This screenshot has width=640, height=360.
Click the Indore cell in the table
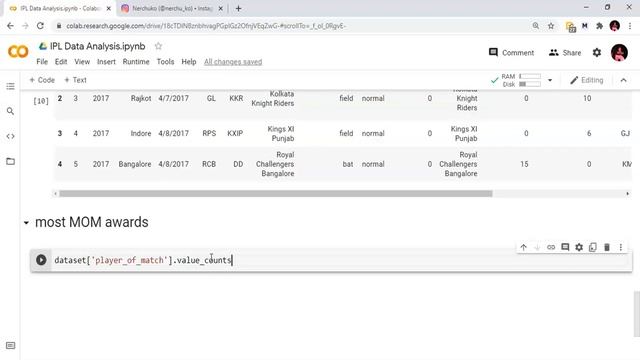[141, 133]
